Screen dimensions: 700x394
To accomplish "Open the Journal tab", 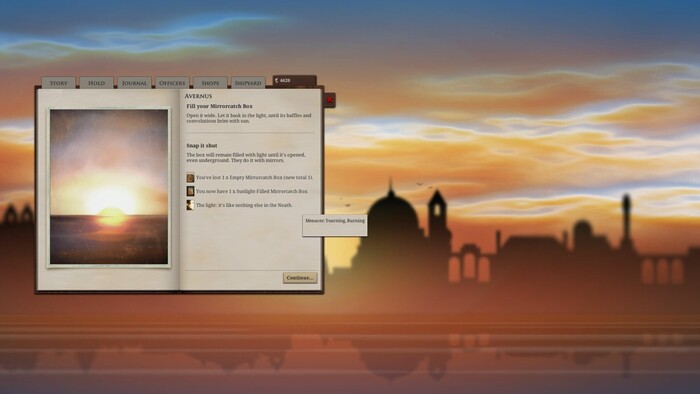I will point(134,83).
